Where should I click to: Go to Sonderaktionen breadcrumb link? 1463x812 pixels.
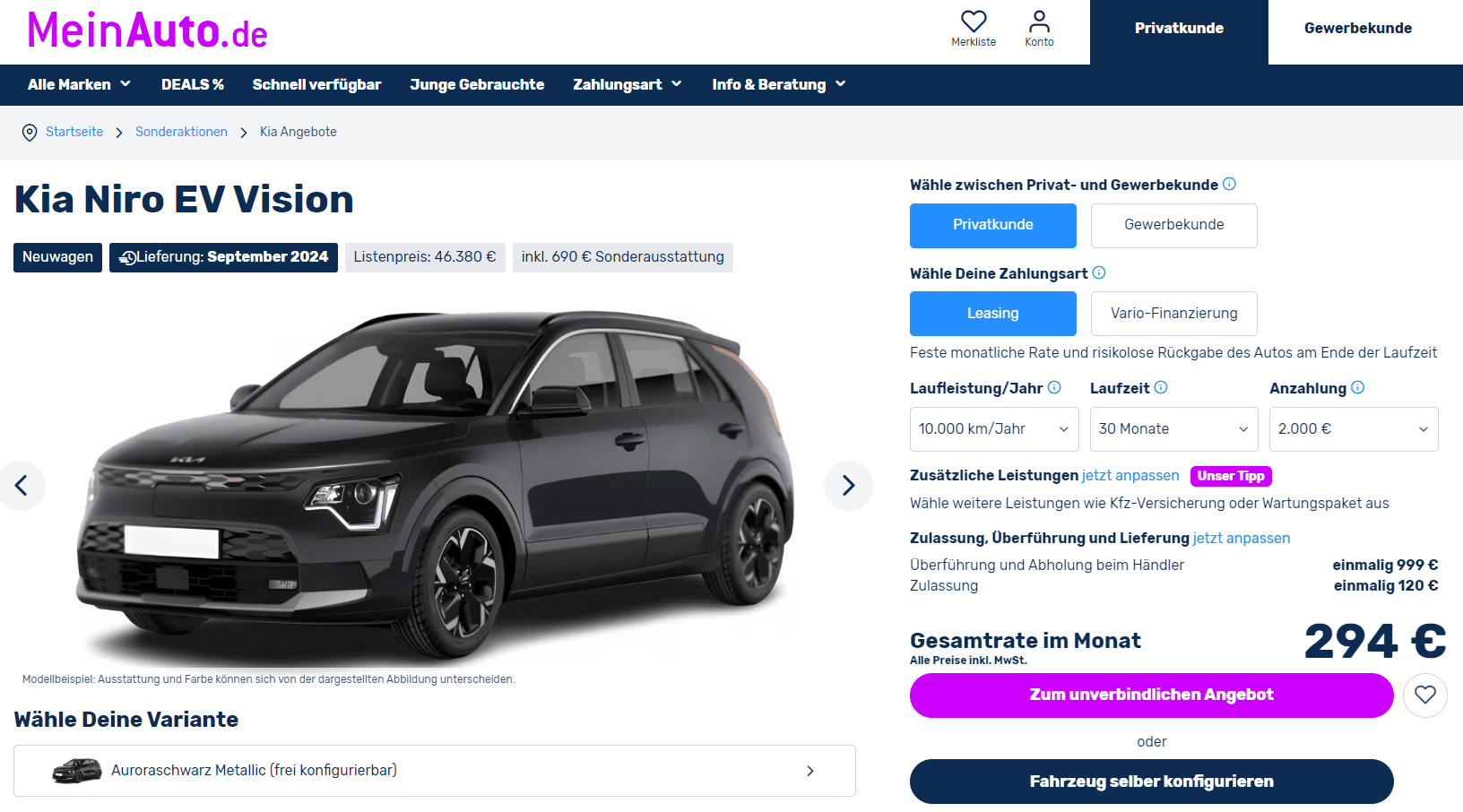coord(181,132)
